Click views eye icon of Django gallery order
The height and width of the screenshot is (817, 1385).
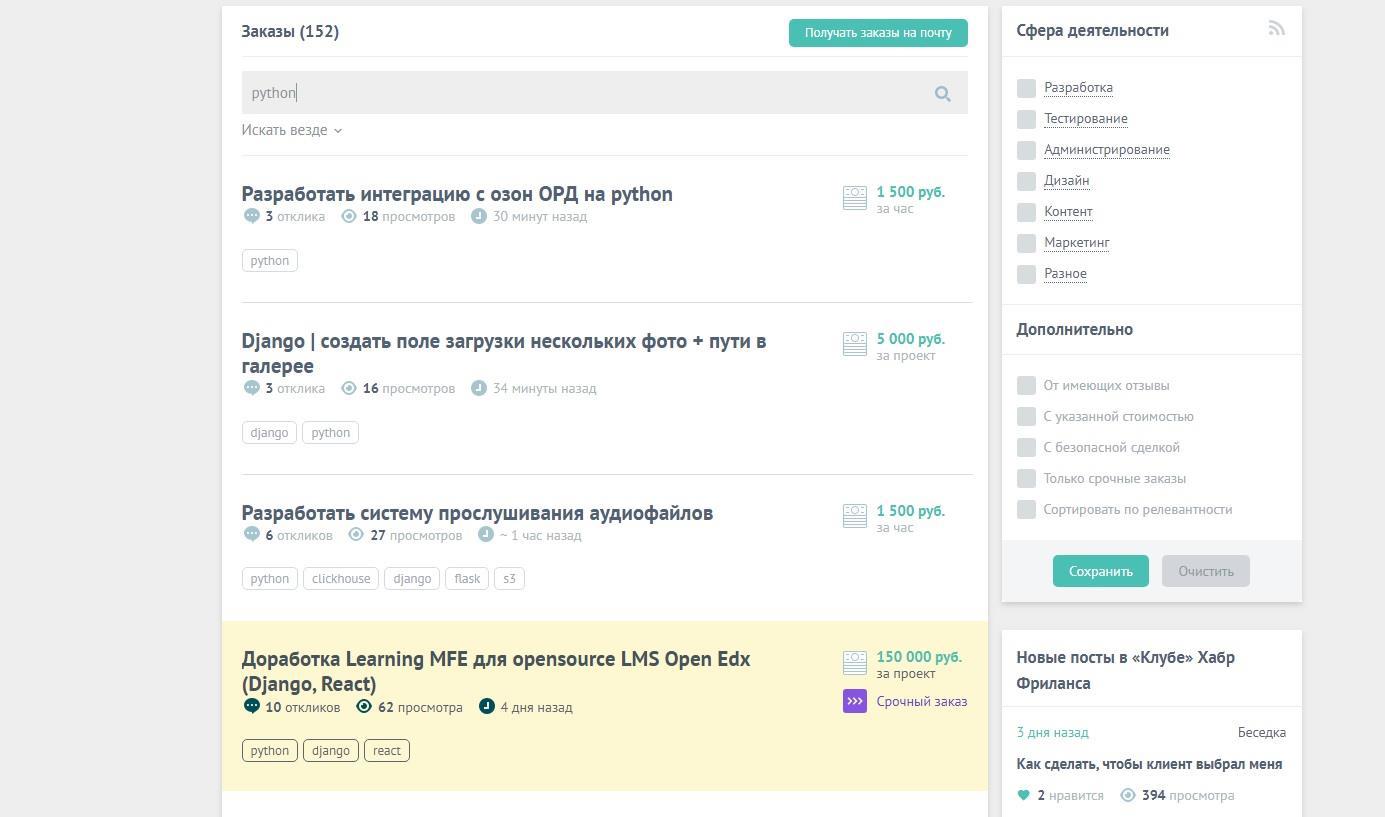tap(349, 388)
